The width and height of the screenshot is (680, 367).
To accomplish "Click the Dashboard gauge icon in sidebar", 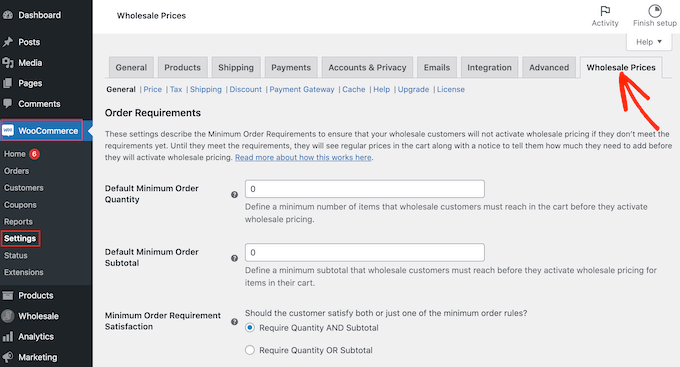I will click(8, 15).
